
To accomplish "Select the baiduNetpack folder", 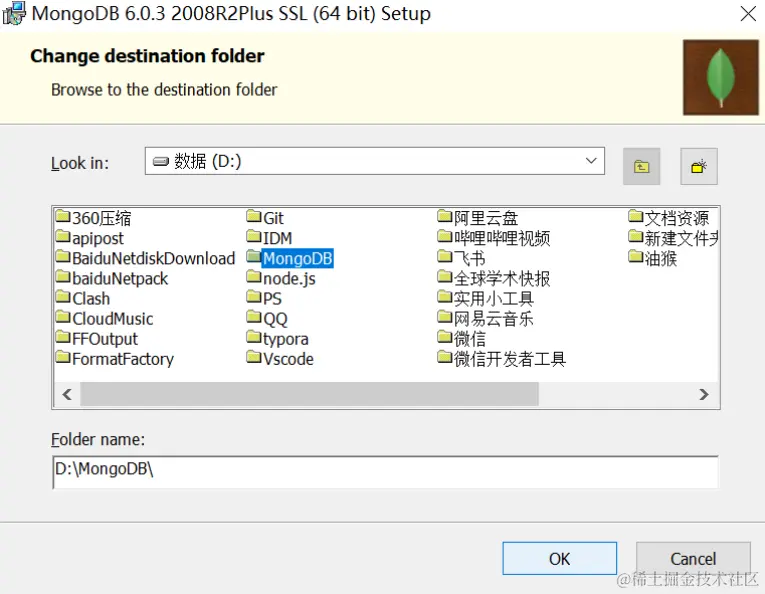I will tap(112, 278).
